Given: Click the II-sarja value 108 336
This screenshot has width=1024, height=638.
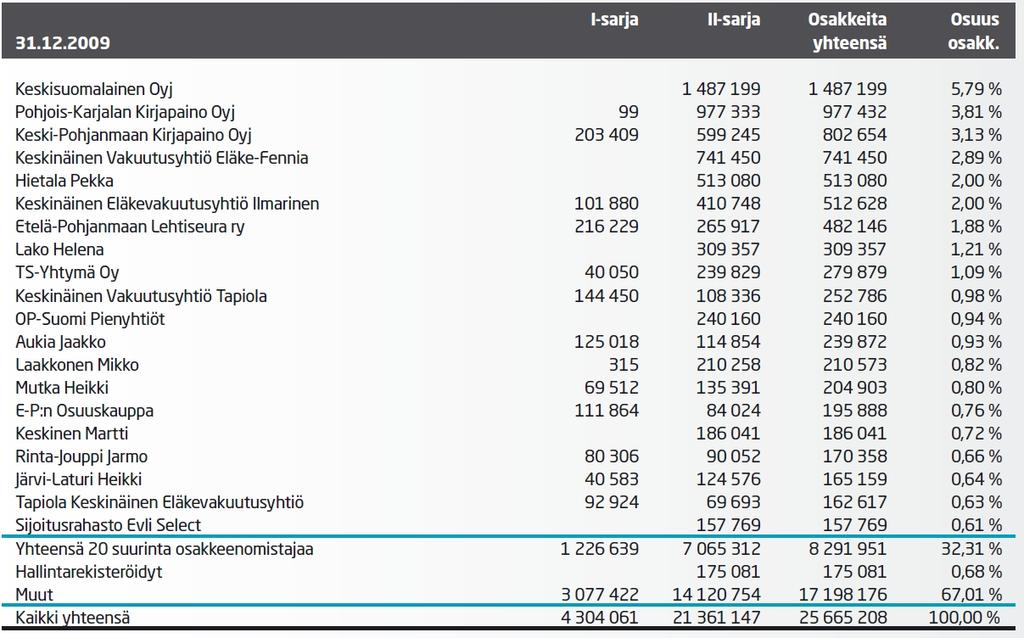Looking at the screenshot, I should [728, 296].
